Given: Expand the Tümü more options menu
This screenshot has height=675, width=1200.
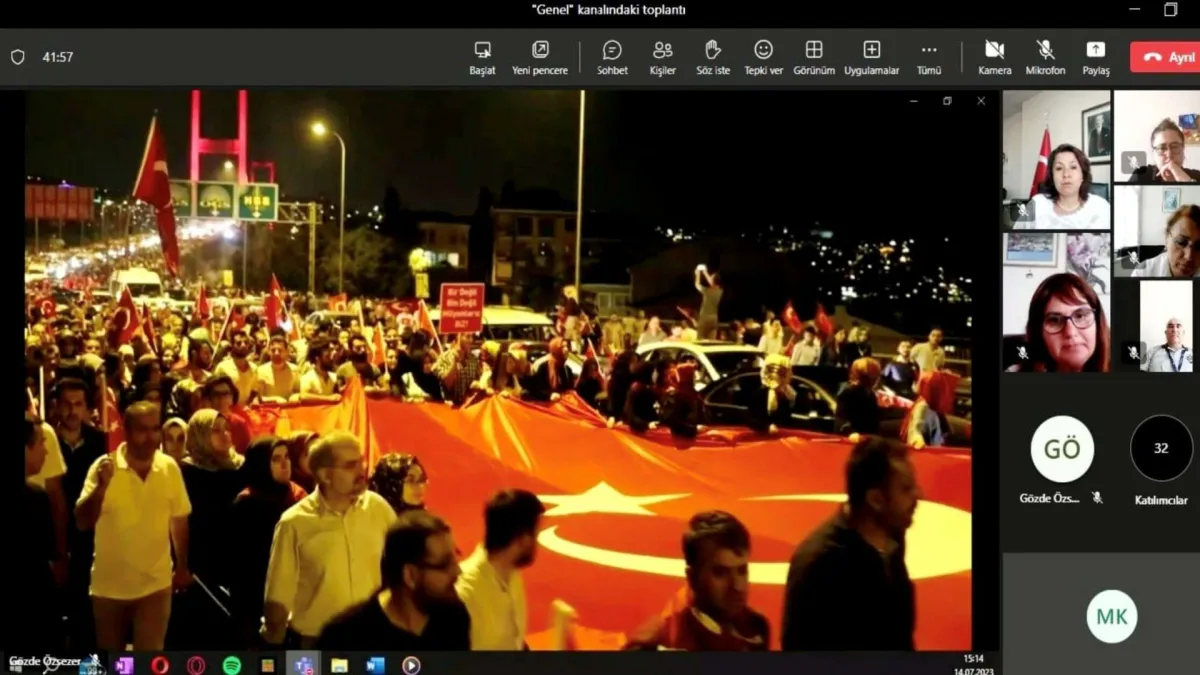Looking at the screenshot, I should coord(929,57).
